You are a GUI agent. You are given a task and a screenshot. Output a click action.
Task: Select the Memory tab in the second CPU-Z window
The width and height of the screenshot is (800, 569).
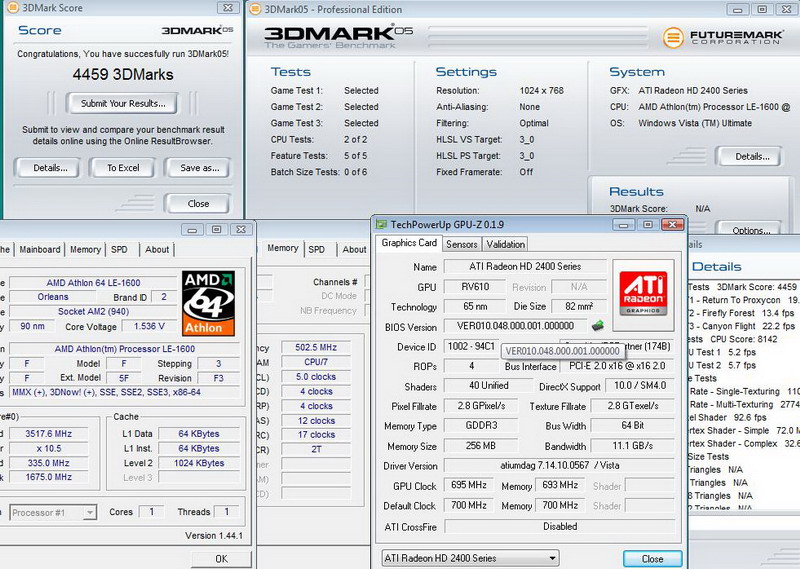pyautogui.click(x=283, y=248)
